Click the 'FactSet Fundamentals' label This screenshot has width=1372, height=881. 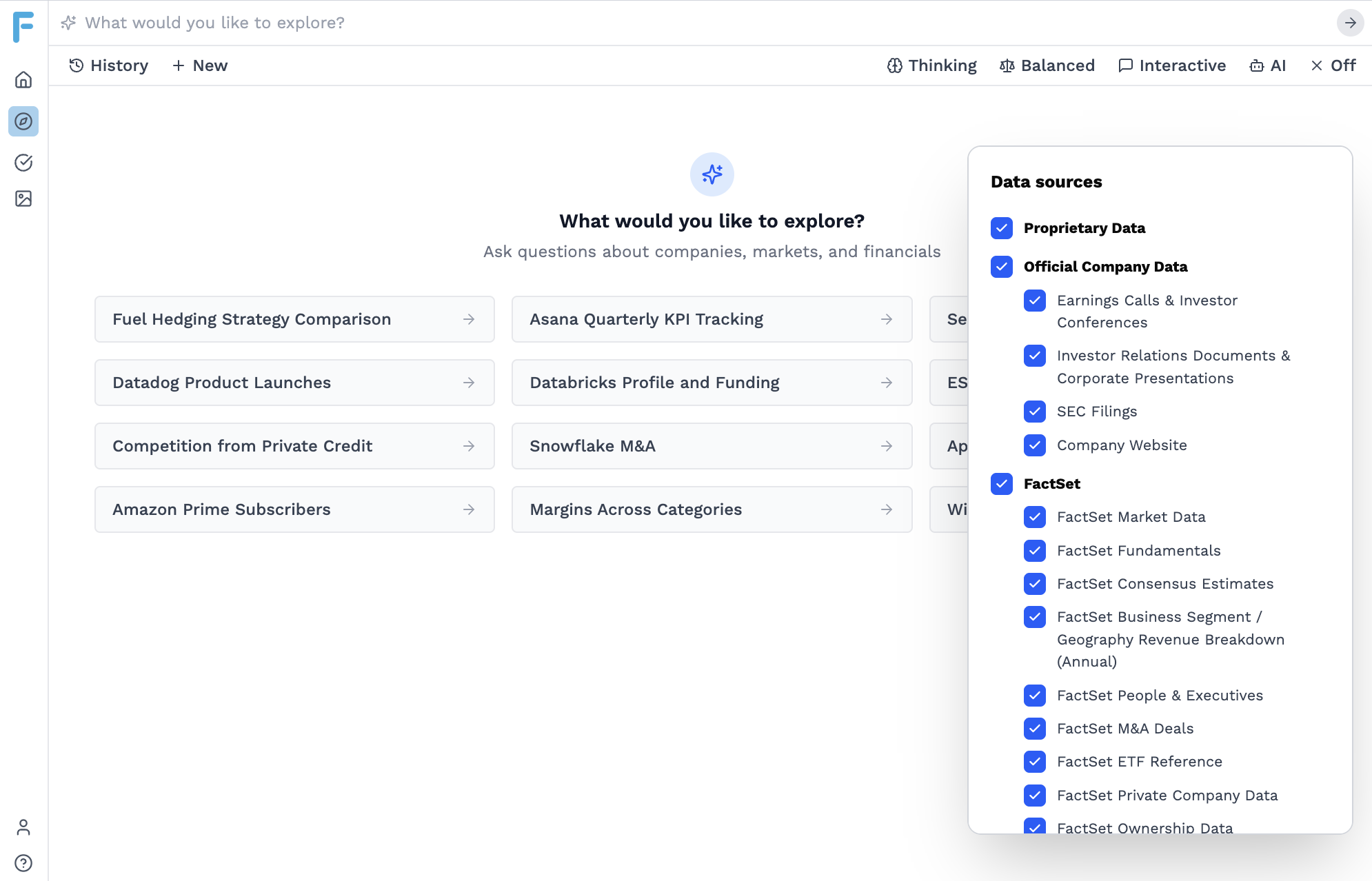[x=1139, y=551]
